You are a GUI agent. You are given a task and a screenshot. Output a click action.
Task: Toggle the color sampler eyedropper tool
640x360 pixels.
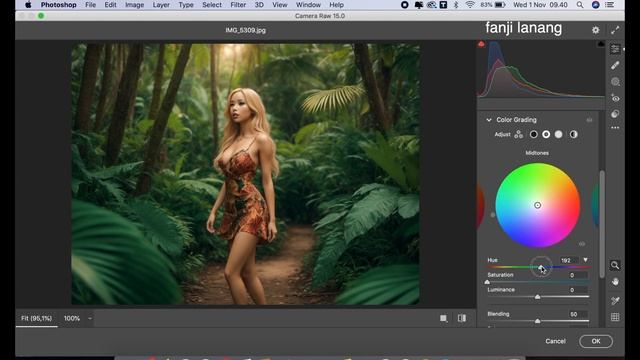tap(615, 301)
